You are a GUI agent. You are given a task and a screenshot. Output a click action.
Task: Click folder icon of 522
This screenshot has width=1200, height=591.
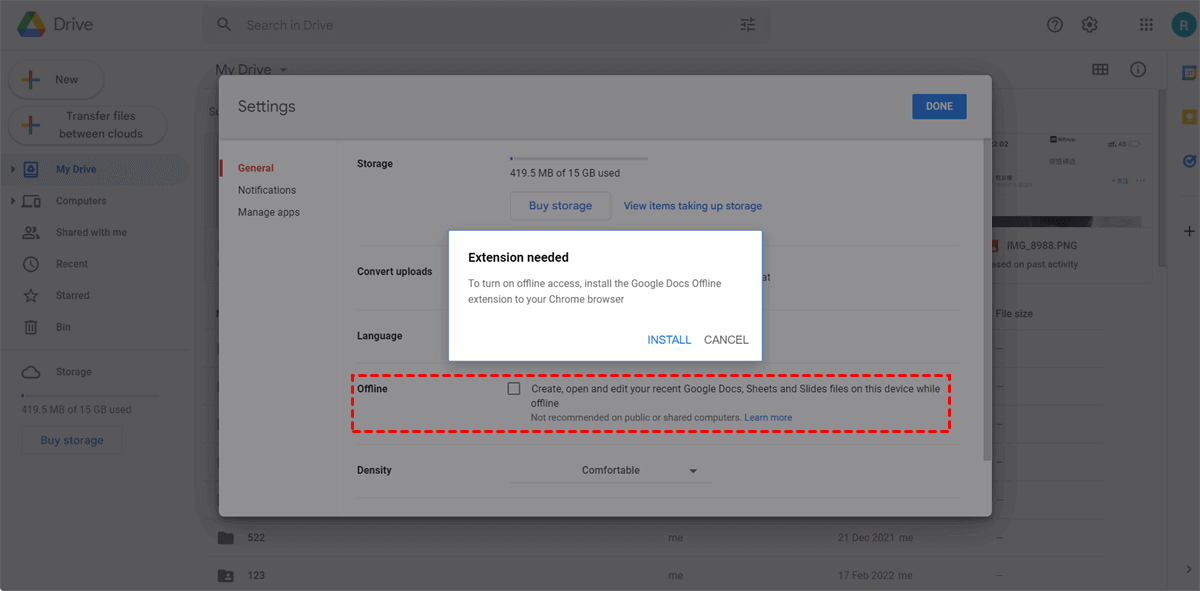226,538
